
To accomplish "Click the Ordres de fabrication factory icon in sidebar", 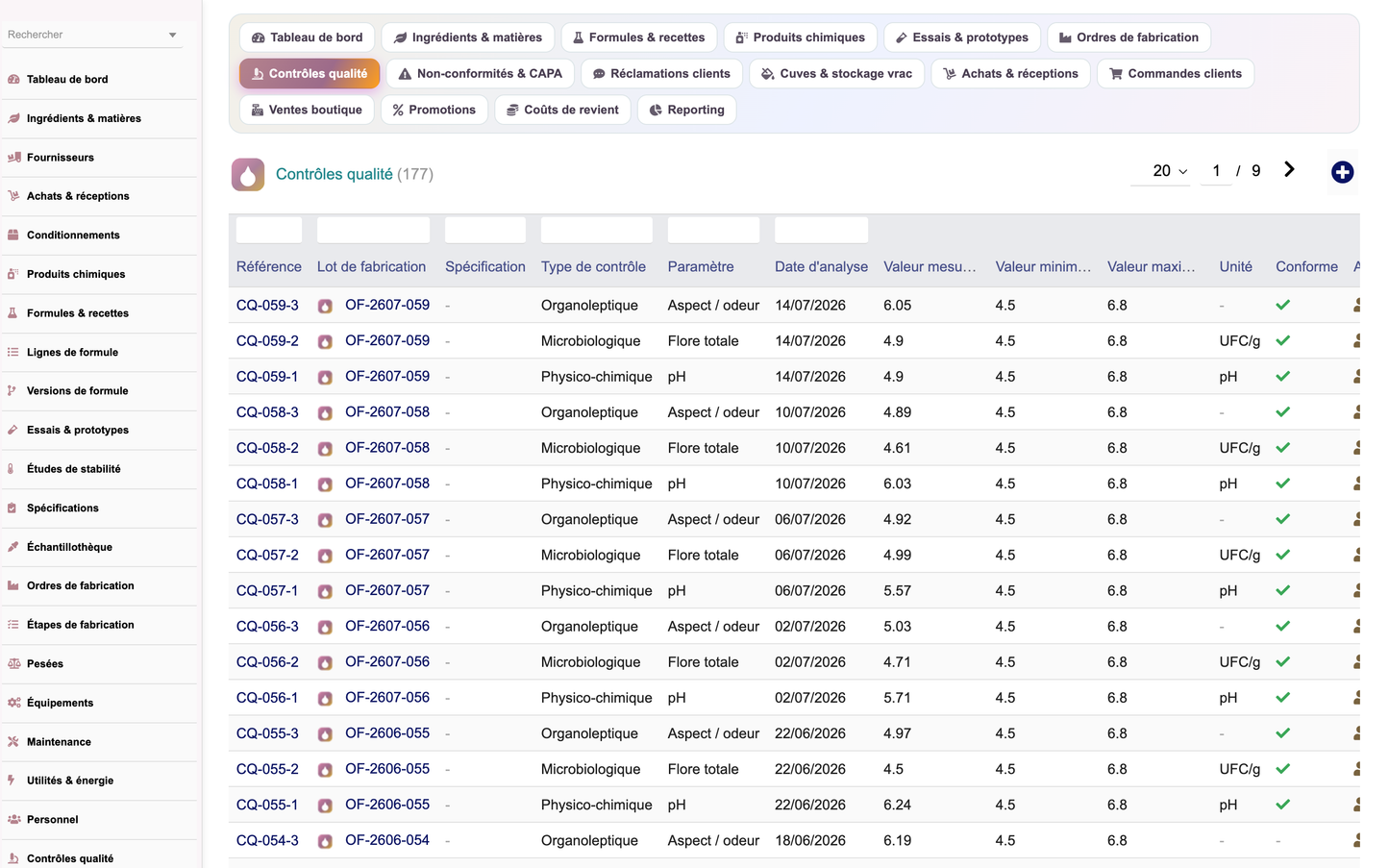I will point(13,585).
